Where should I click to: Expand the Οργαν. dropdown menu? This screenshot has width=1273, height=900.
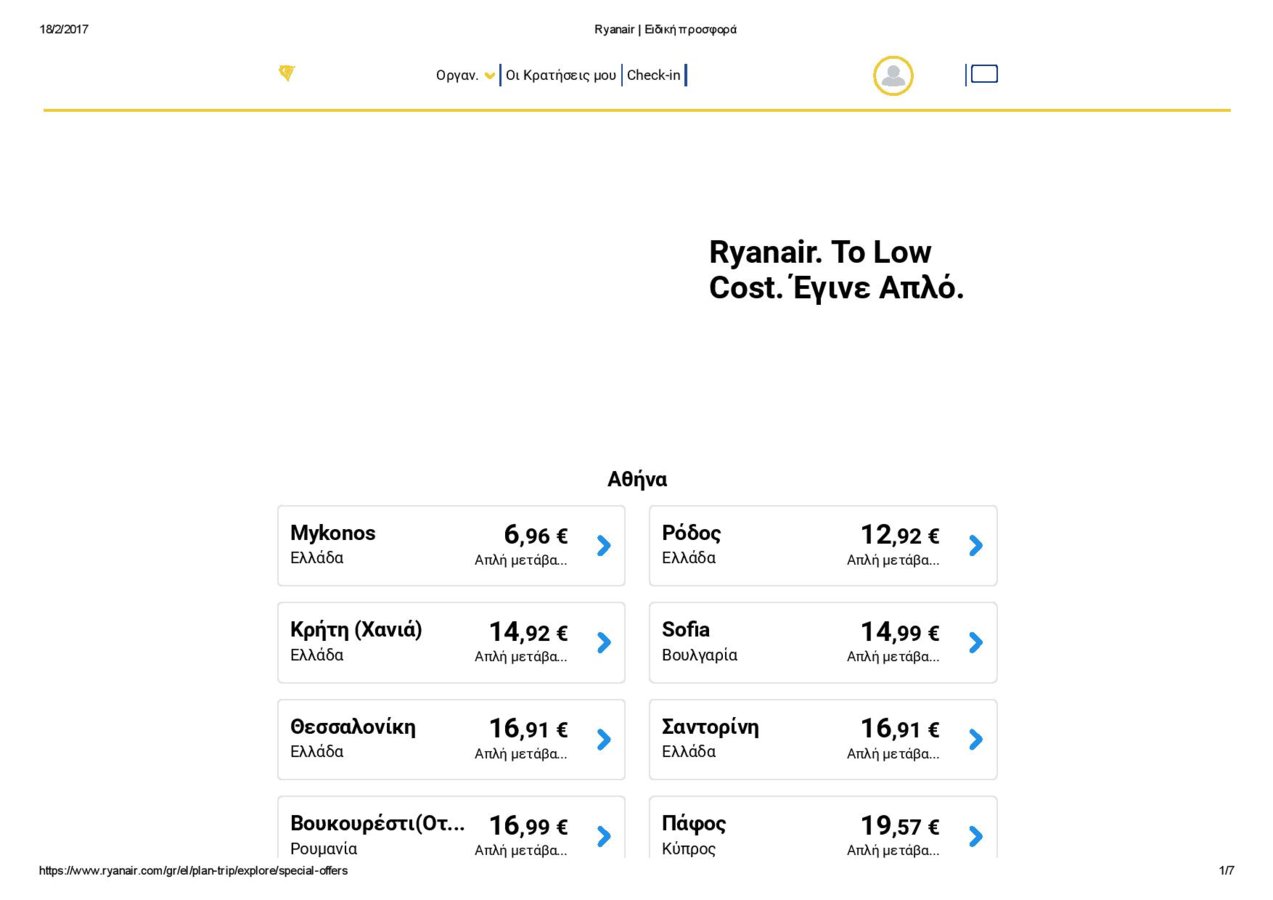pos(465,75)
